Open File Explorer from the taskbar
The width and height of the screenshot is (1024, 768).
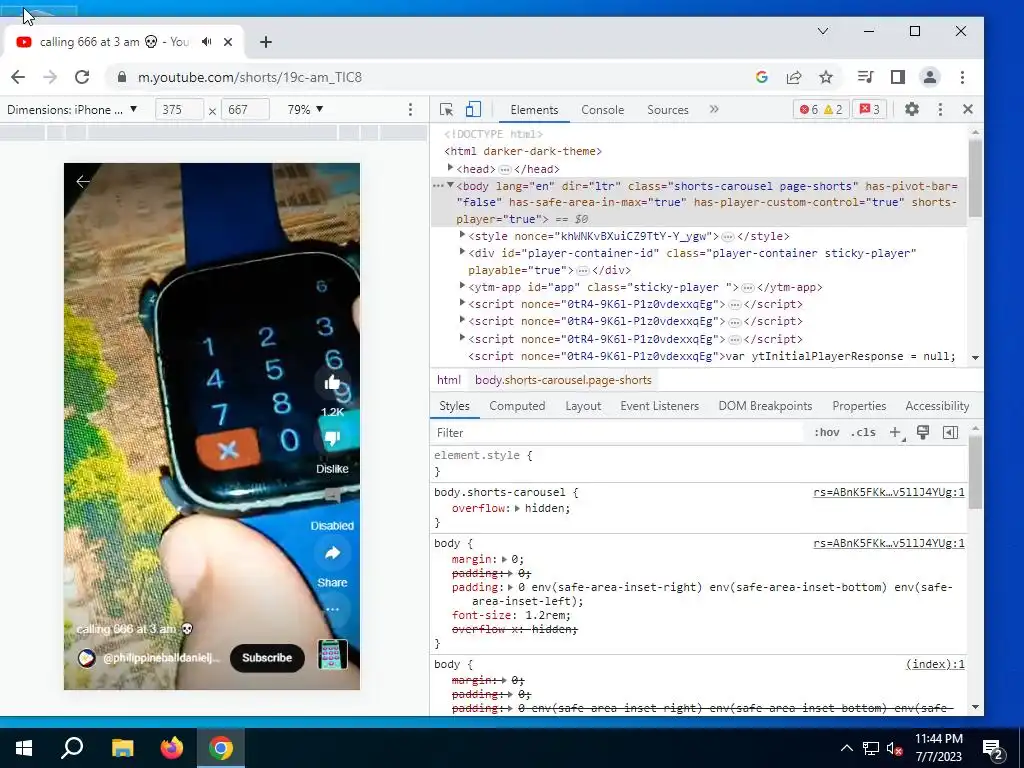[x=122, y=748]
